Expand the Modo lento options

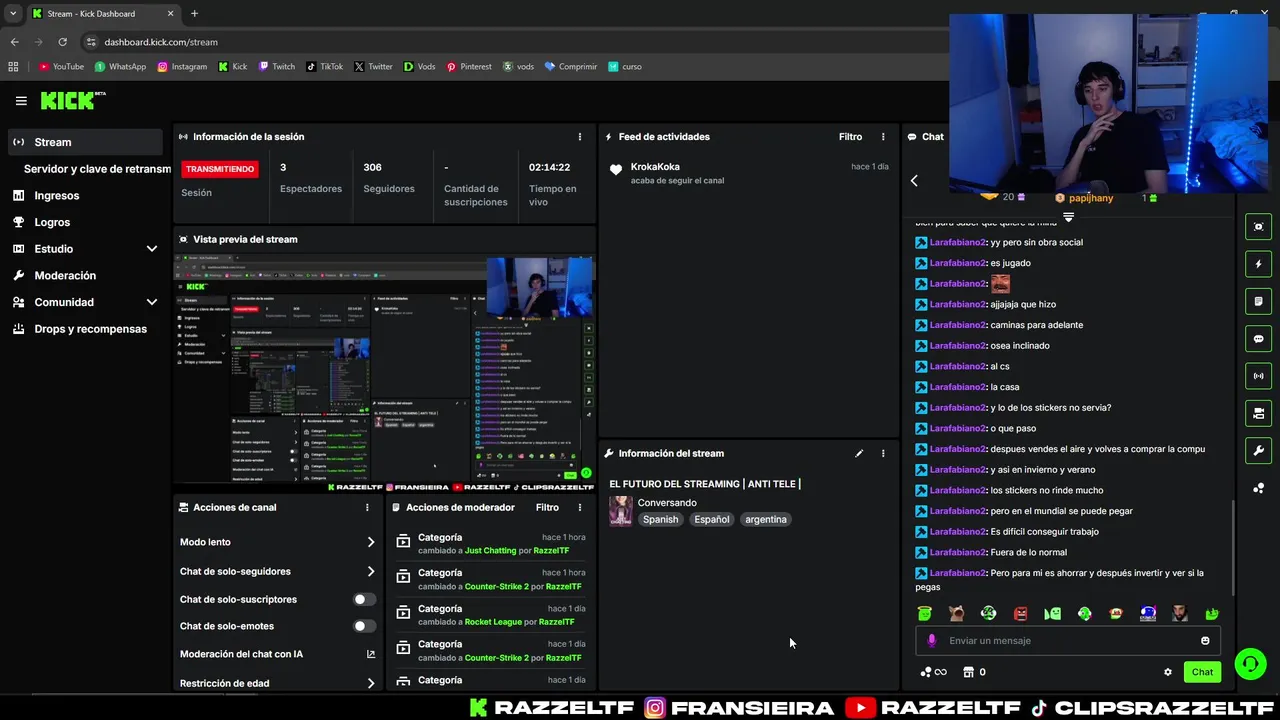coord(370,542)
